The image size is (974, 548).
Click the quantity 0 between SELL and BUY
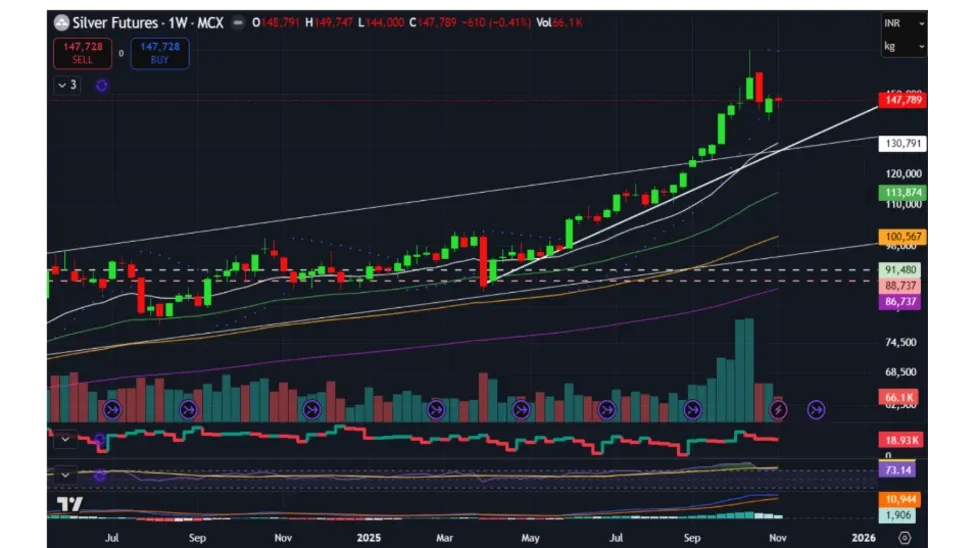tap(121, 53)
